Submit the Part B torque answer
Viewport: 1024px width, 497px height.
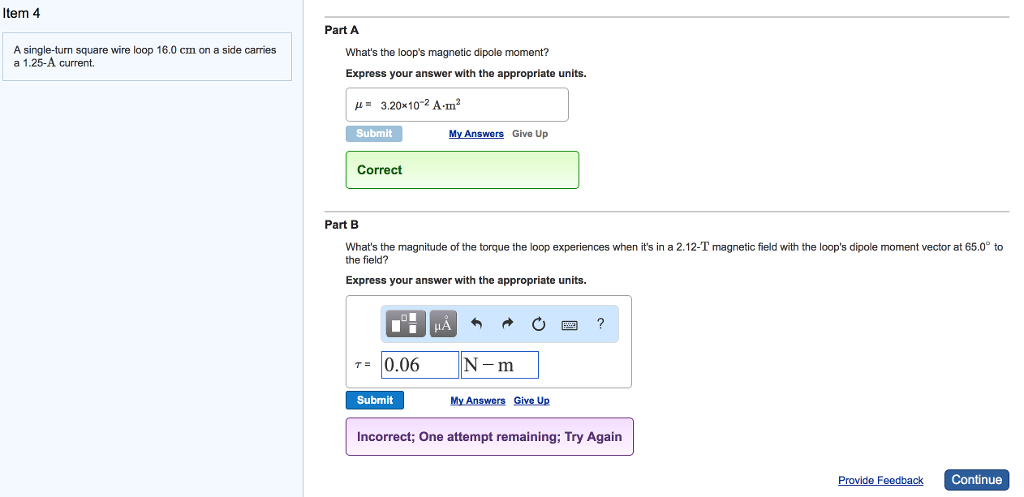375,400
